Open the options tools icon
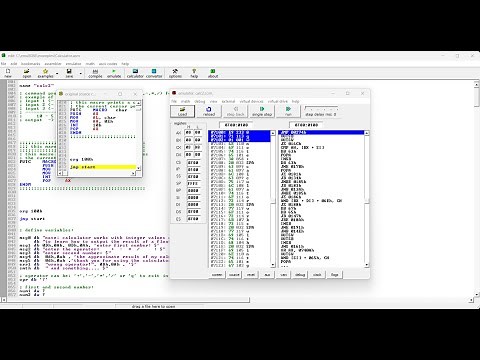This screenshot has height=360, width=480. (x=175, y=73)
